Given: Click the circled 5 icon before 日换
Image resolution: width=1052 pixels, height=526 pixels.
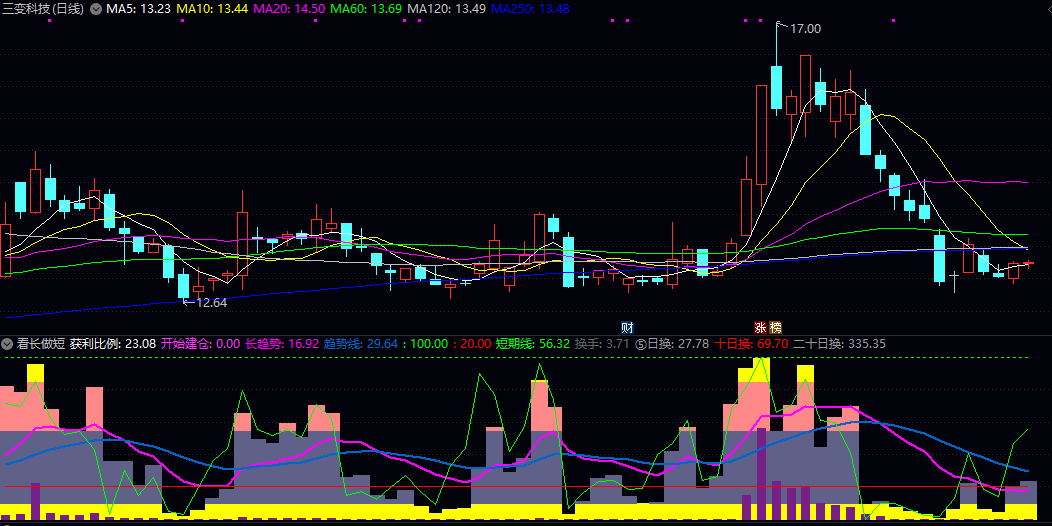Looking at the screenshot, I should coord(640,344).
